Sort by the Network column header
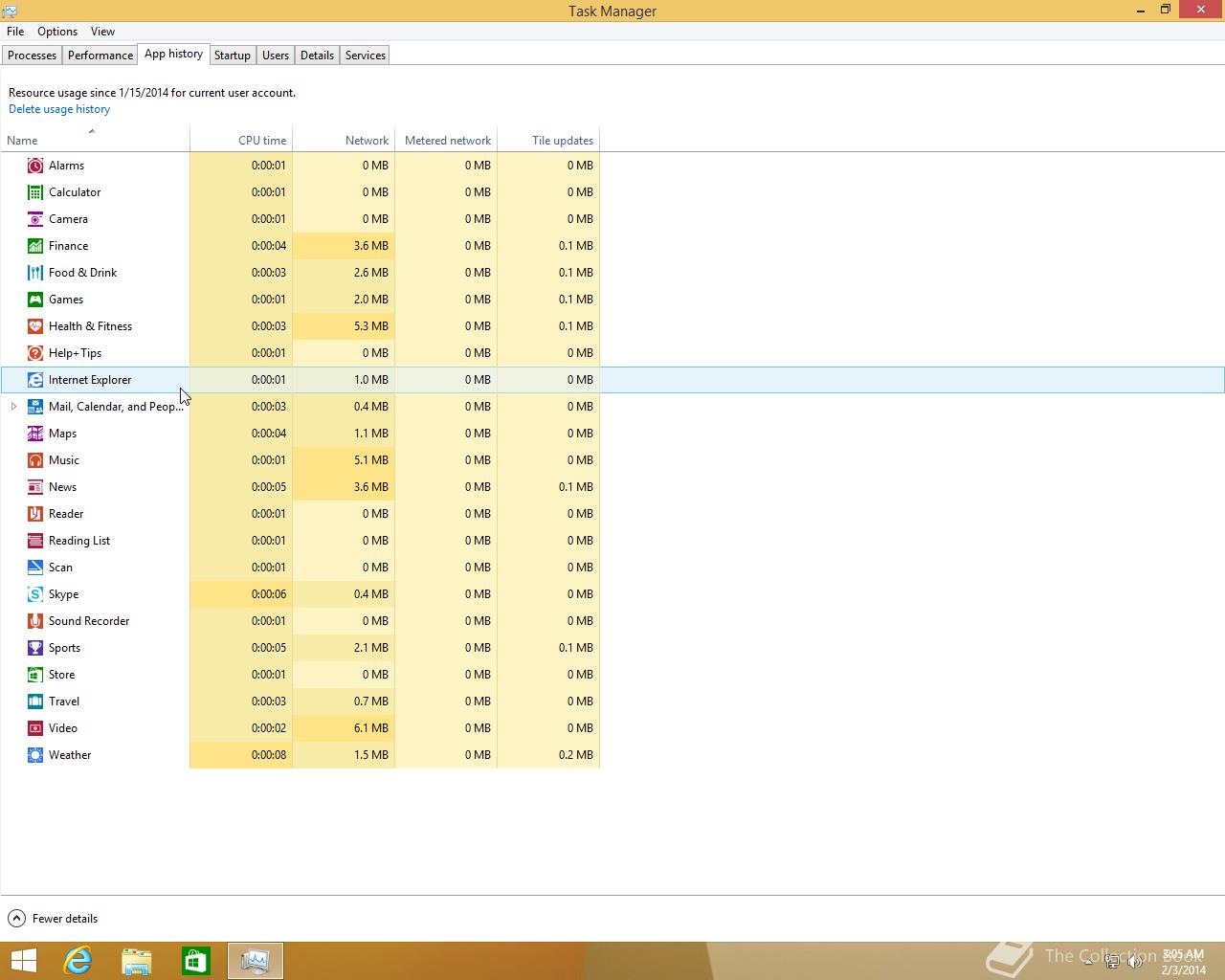Viewport: 1225px width, 980px height. coord(344,140)
